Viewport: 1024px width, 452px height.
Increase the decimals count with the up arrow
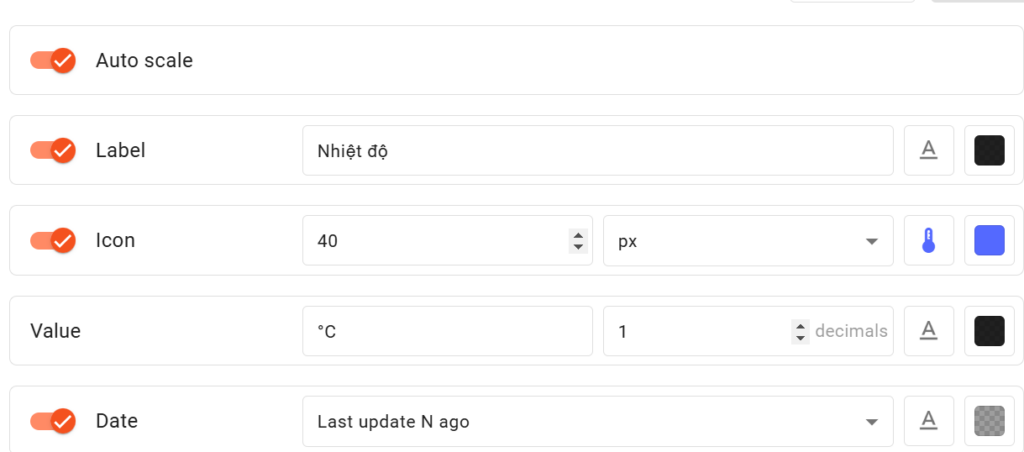click(x=800, y=325)
